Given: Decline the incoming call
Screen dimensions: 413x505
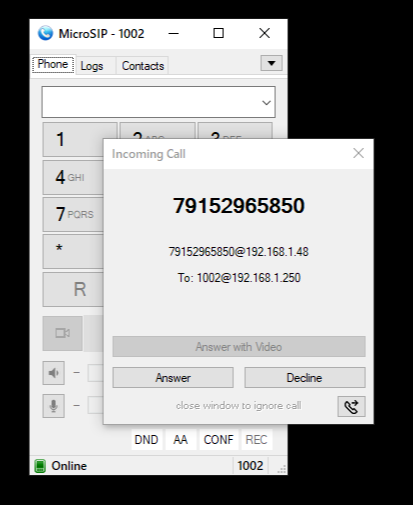Looking at the screenshot, I should (x=305, y=378).
